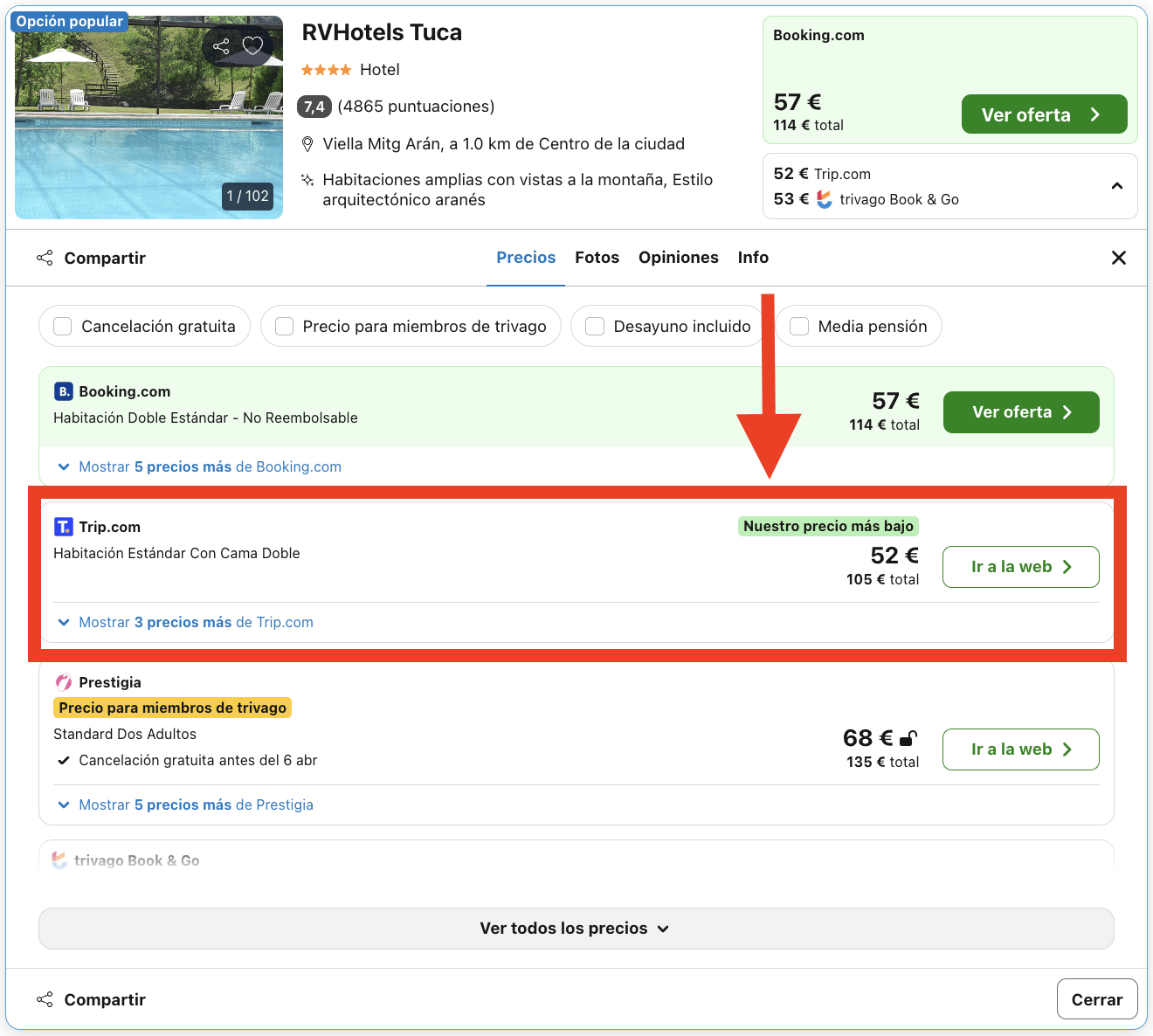Expand Ver todos los precios
Viewport: 1153px width, 1036px height.
point(576,929)
